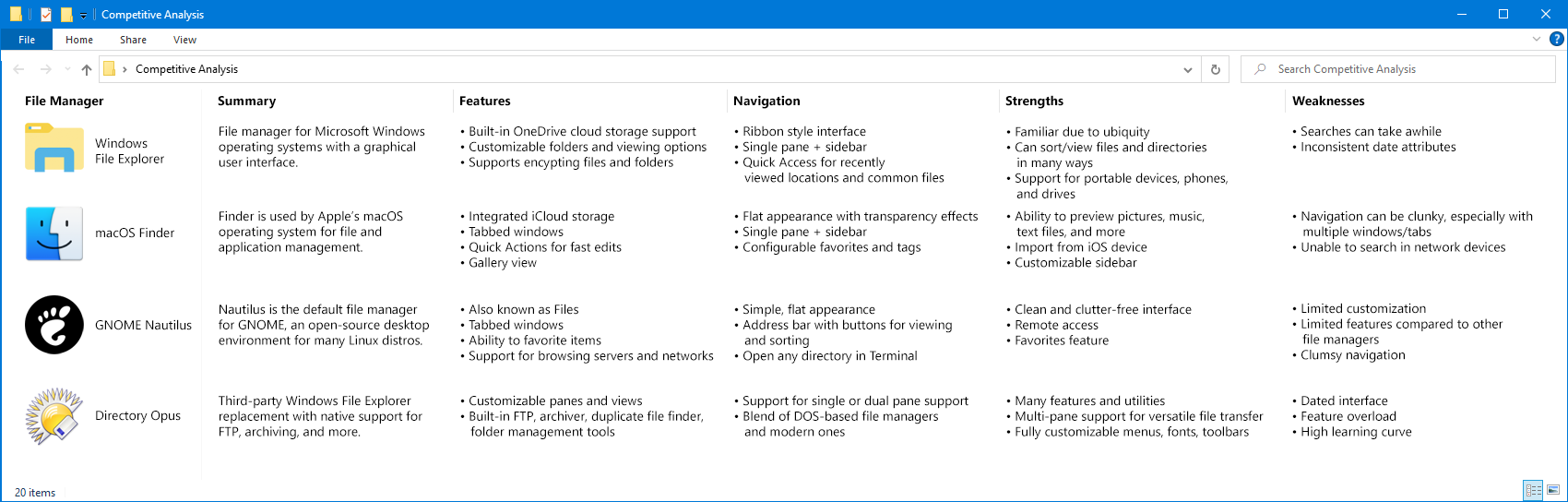The width and height of the screenshot is (1568, 502).
Task: Switch to details view layout
Action: (x=1533, y=491)
